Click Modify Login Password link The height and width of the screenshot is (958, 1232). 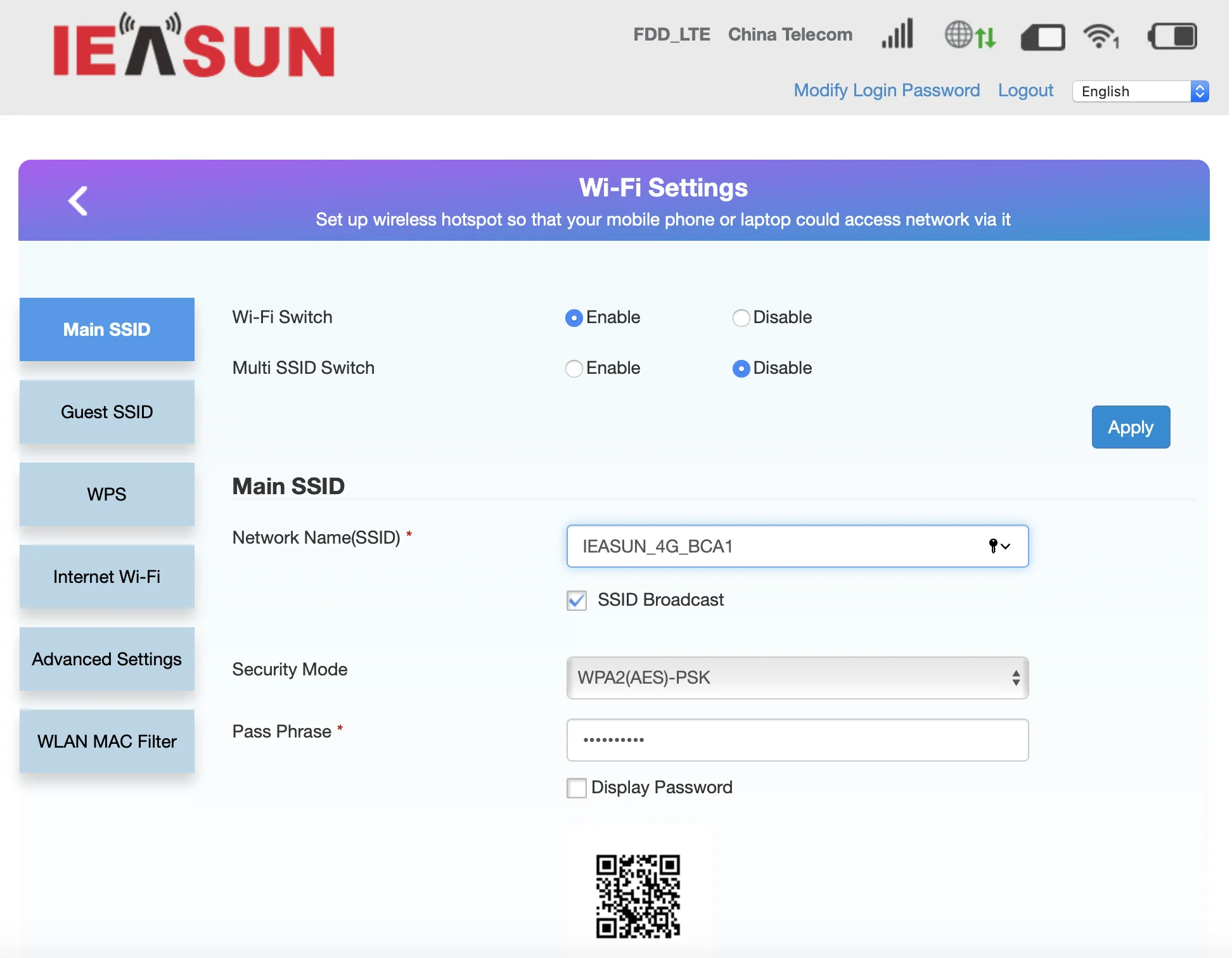point(887,91)
